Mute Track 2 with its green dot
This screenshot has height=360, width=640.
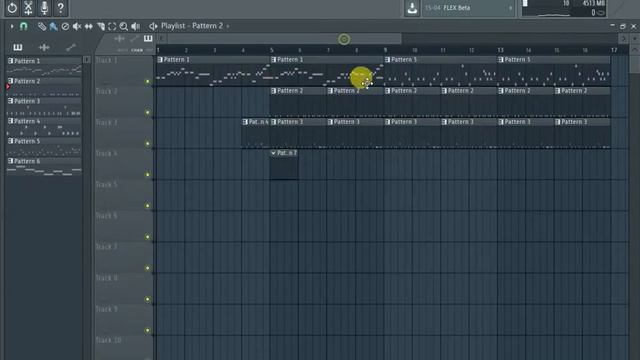pyautogui.click(x=148, y=113)
